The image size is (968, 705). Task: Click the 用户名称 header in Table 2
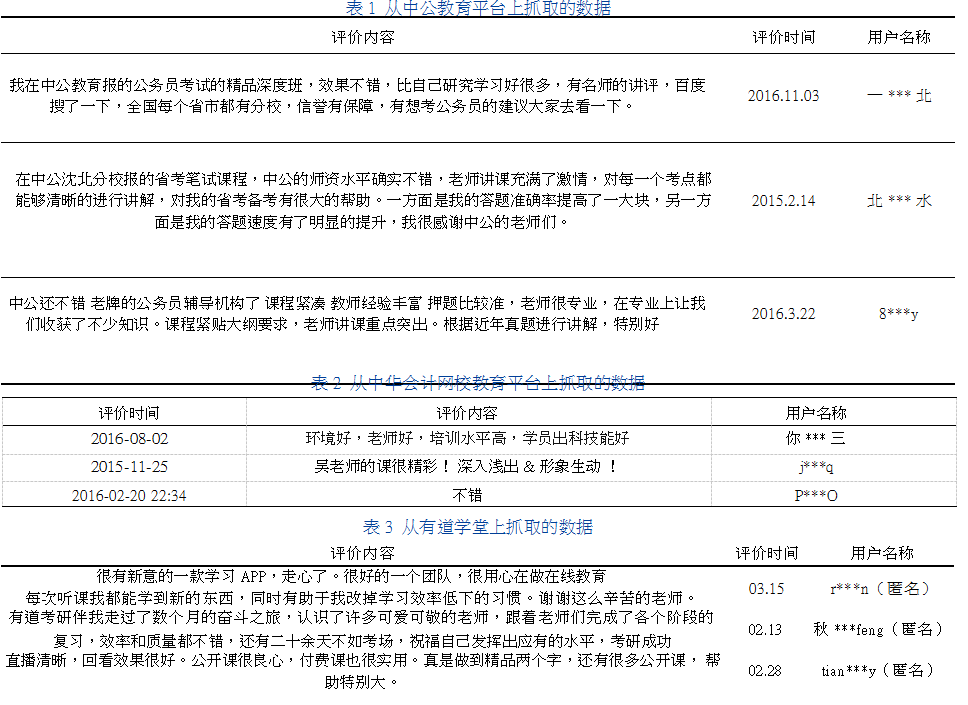point(816,413)
